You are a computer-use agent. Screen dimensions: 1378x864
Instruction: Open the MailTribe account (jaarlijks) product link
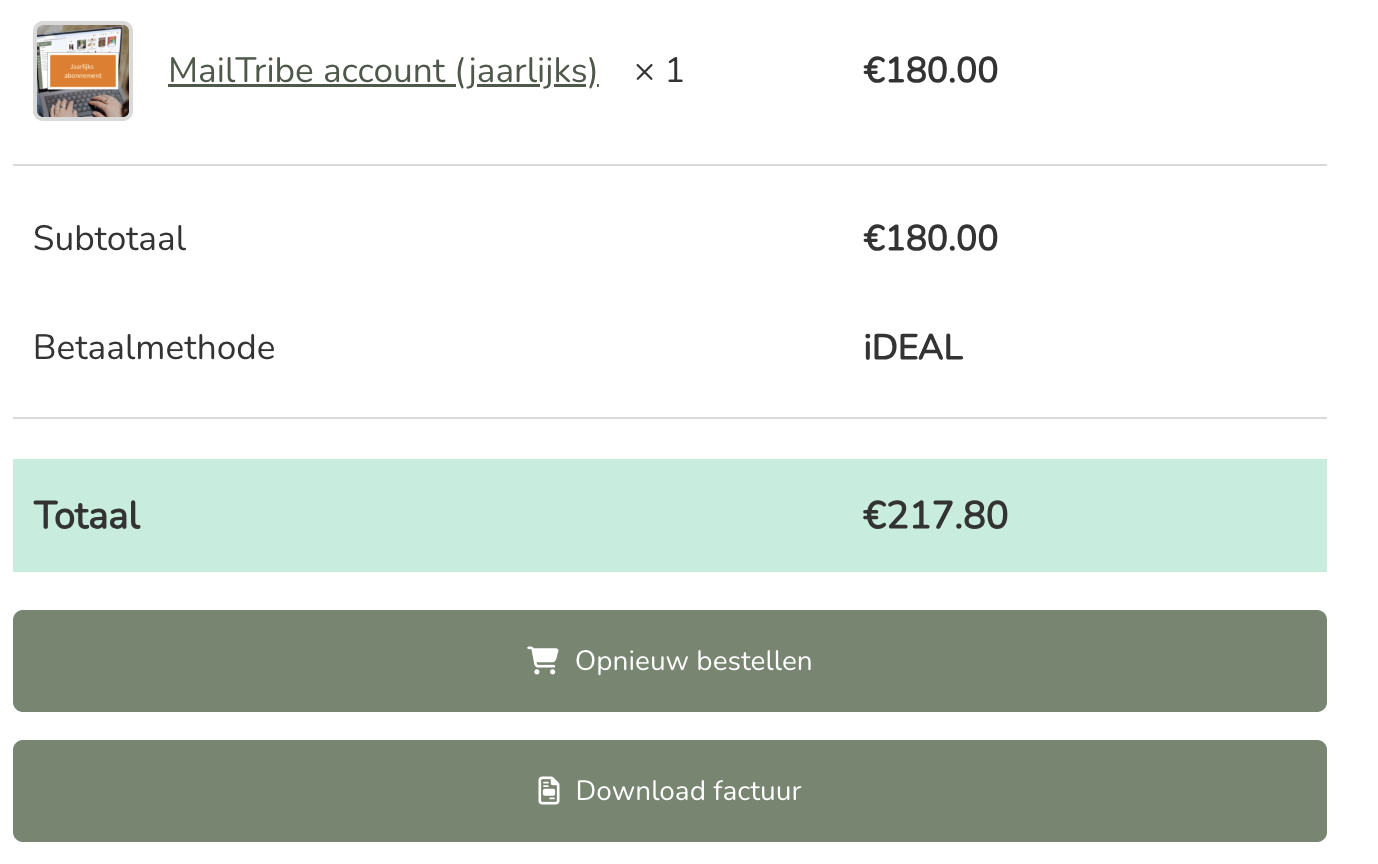383,70
